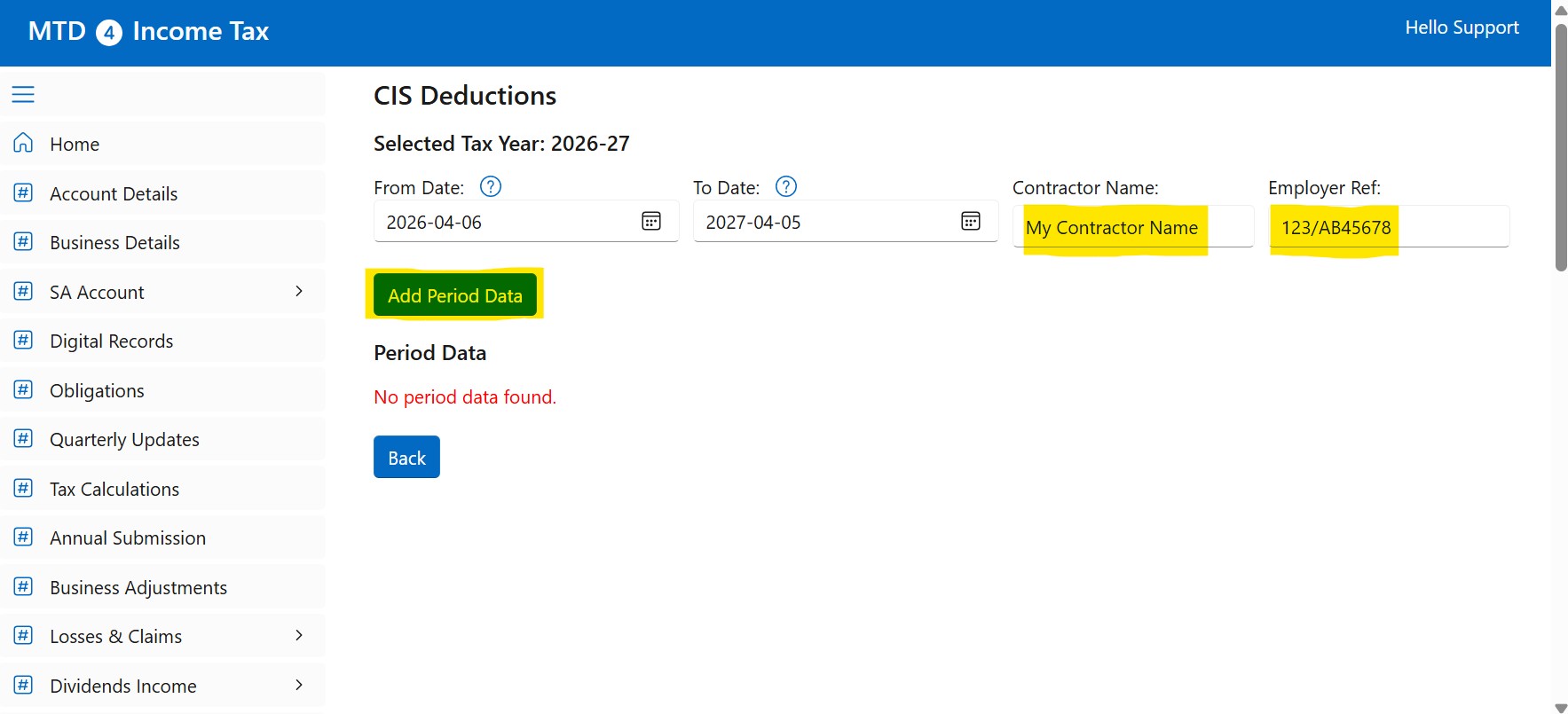Click the "No period data found." message
Image resolution: width=1568 pixels, height=714 pixels.
465,397
